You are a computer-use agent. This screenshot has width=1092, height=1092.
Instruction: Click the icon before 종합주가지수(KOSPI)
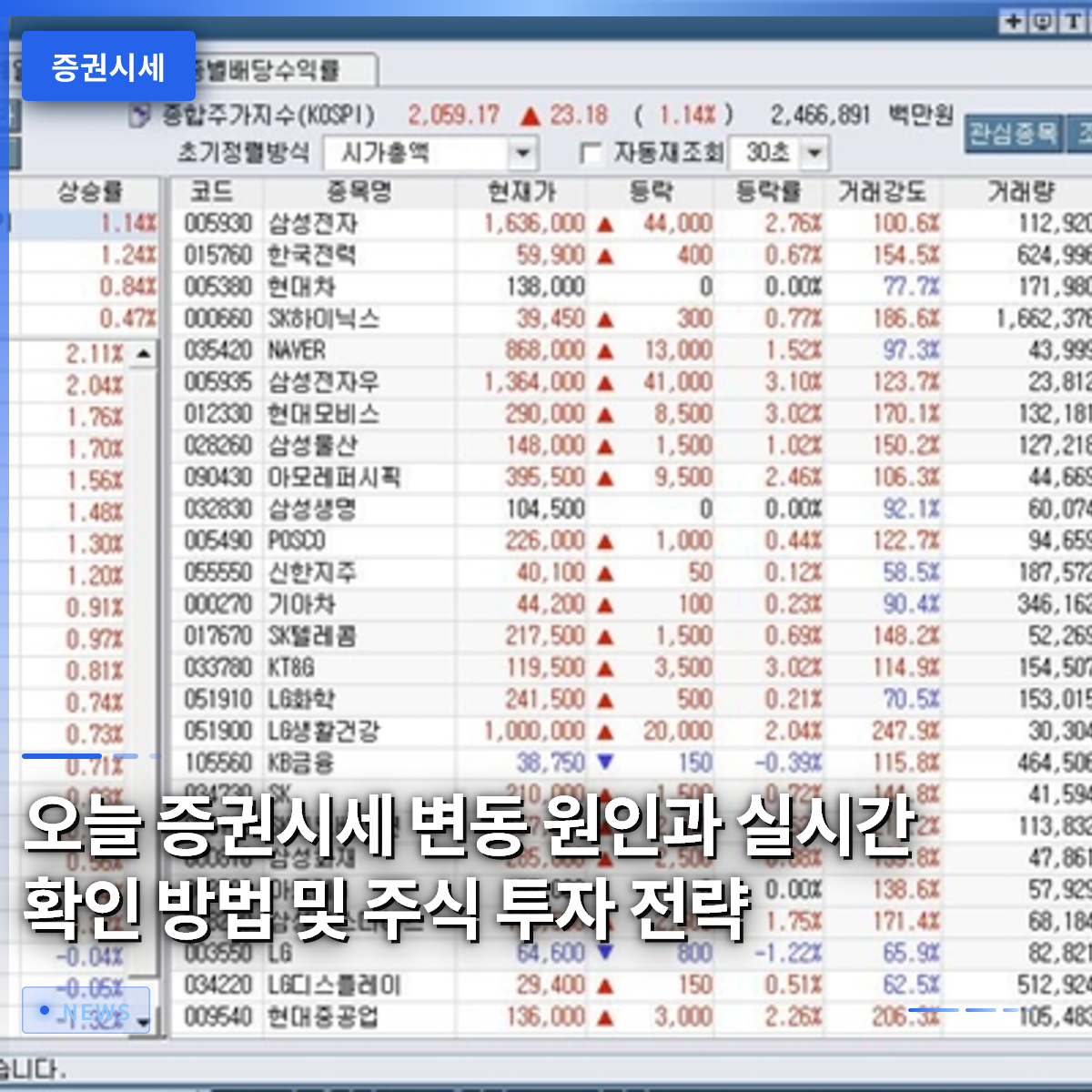[x=140, y=116]
